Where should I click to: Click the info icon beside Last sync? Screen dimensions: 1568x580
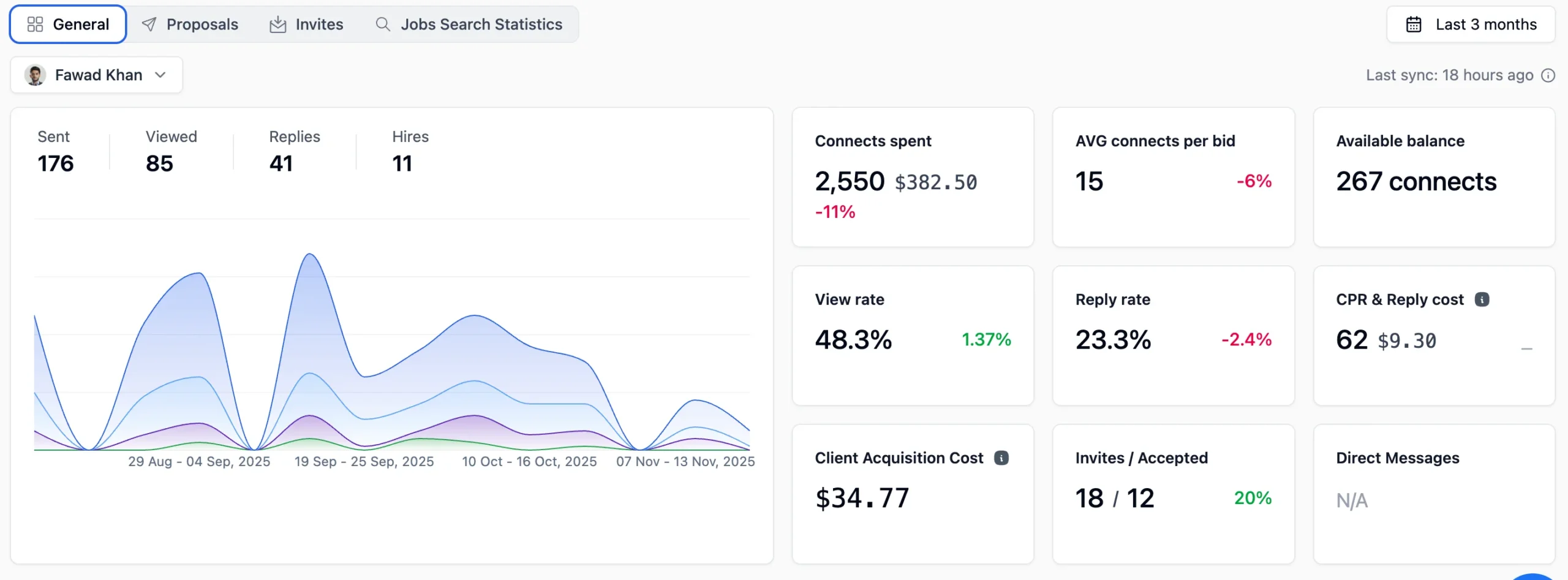point(1548,75)
